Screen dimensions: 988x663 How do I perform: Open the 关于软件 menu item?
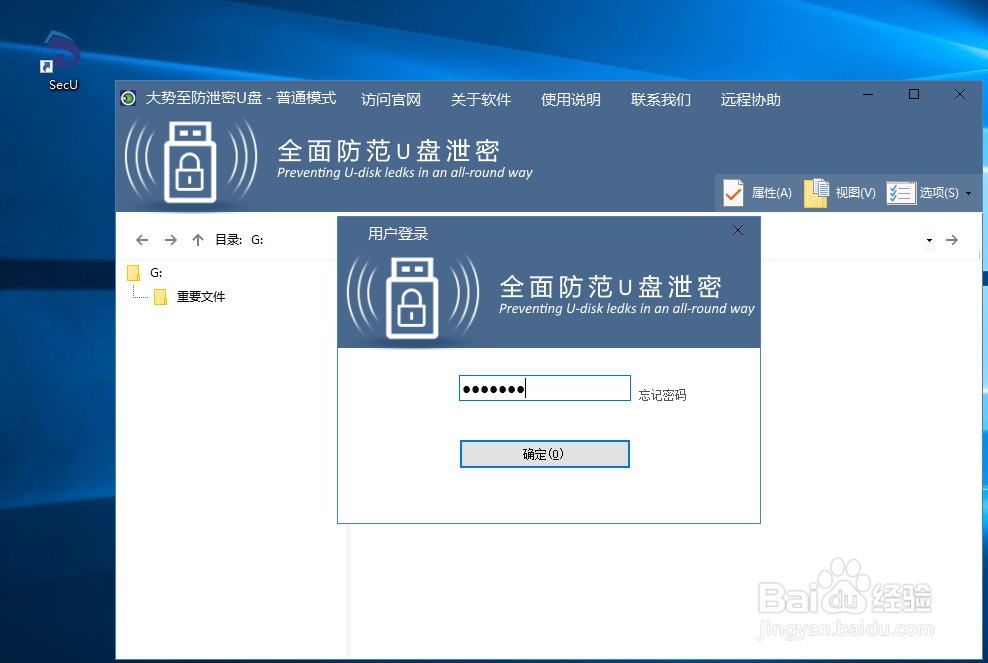coord(481,99)
